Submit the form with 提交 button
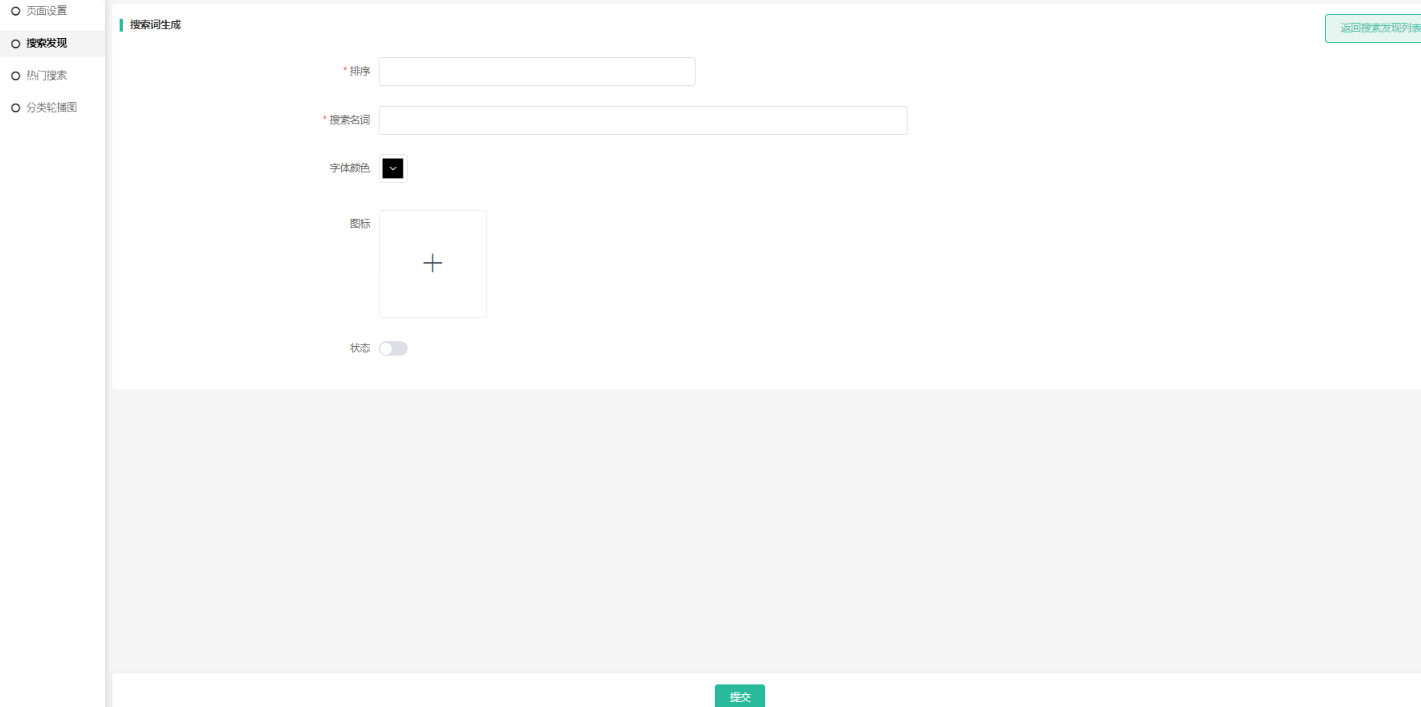The width and height of the screenshot is (1421, 707). [x=740, y=696]
